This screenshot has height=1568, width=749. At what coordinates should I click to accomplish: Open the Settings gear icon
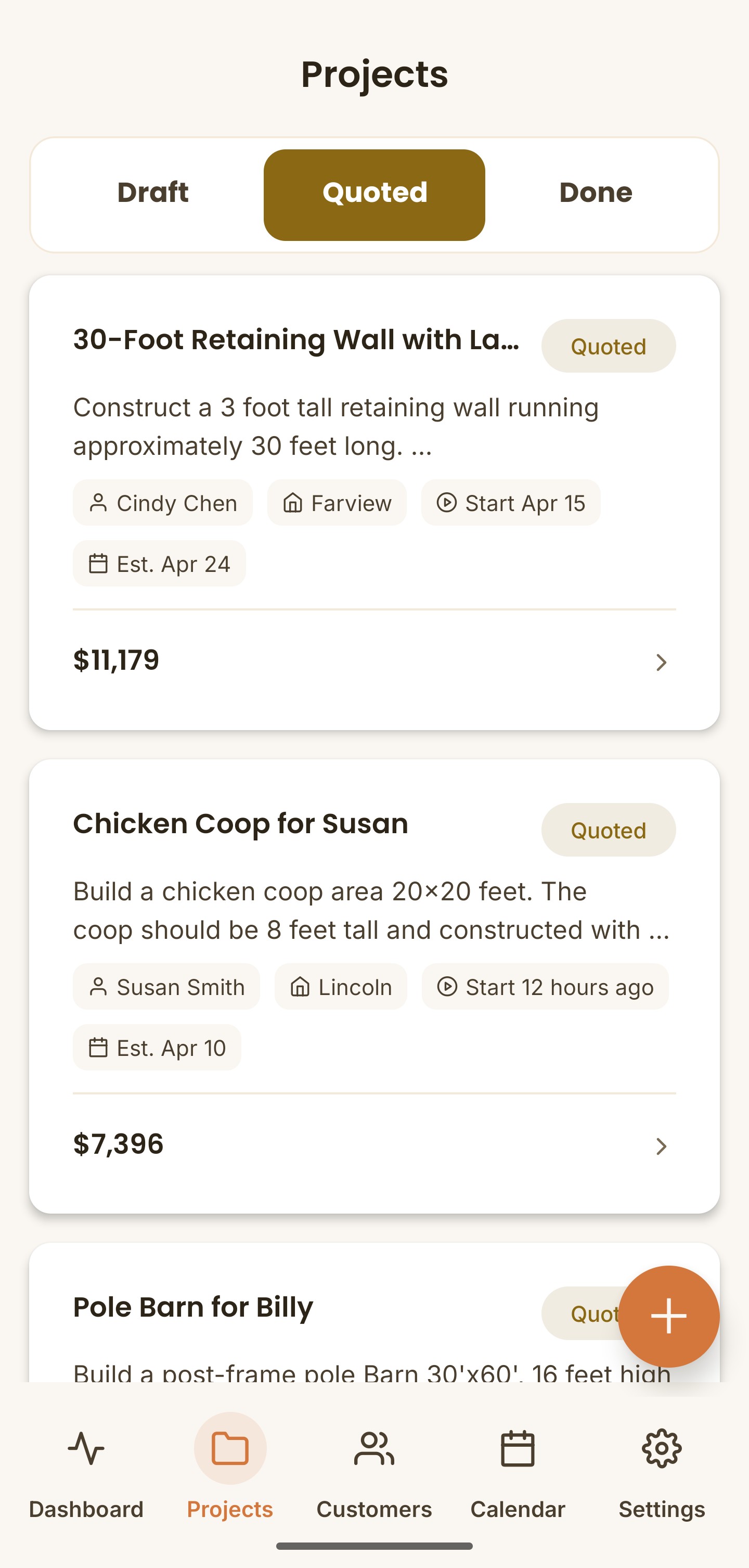[x=662, y=1448]
